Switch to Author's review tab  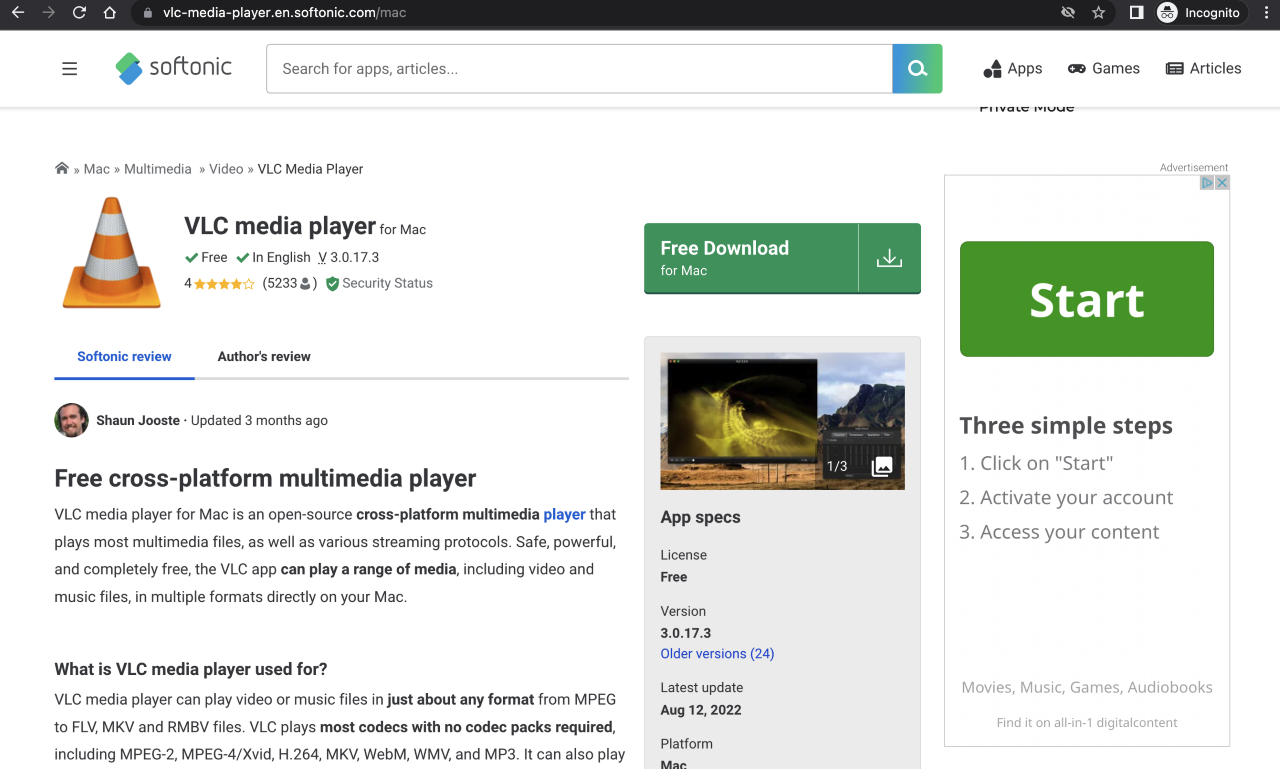264,356
